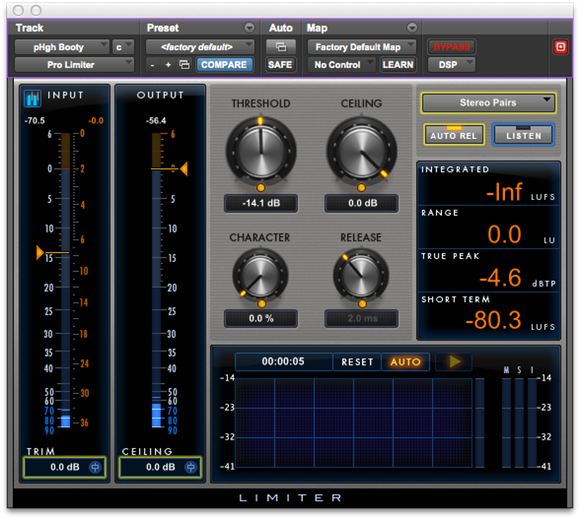The image size is (580, 519).
Task: Click the Character 0.0 % value field
Action: [x=261, y=319]
